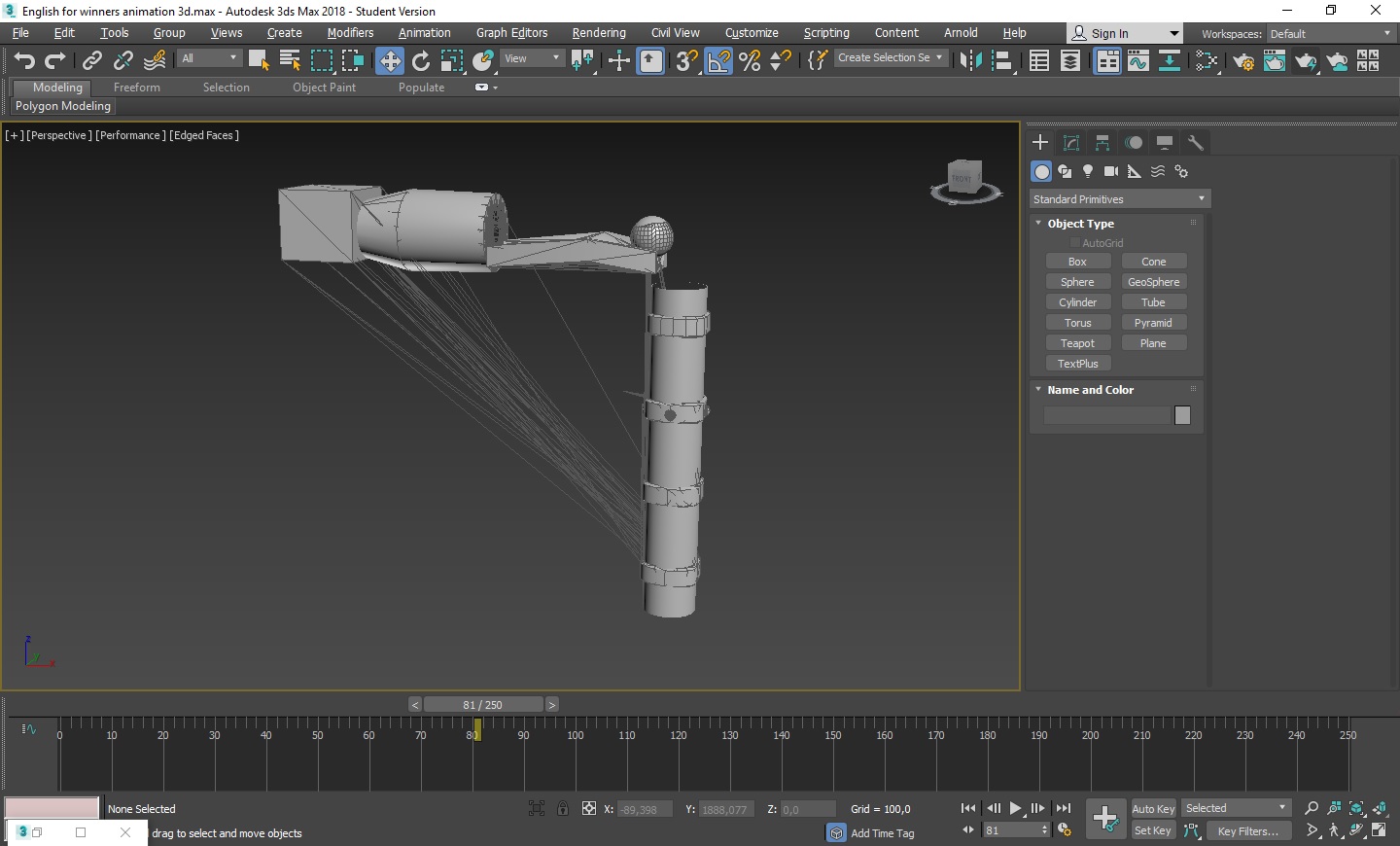Open the Rendering menu
Image resolution: width=1400 pixels, height=846 pixels.
[x=599, y=33]
